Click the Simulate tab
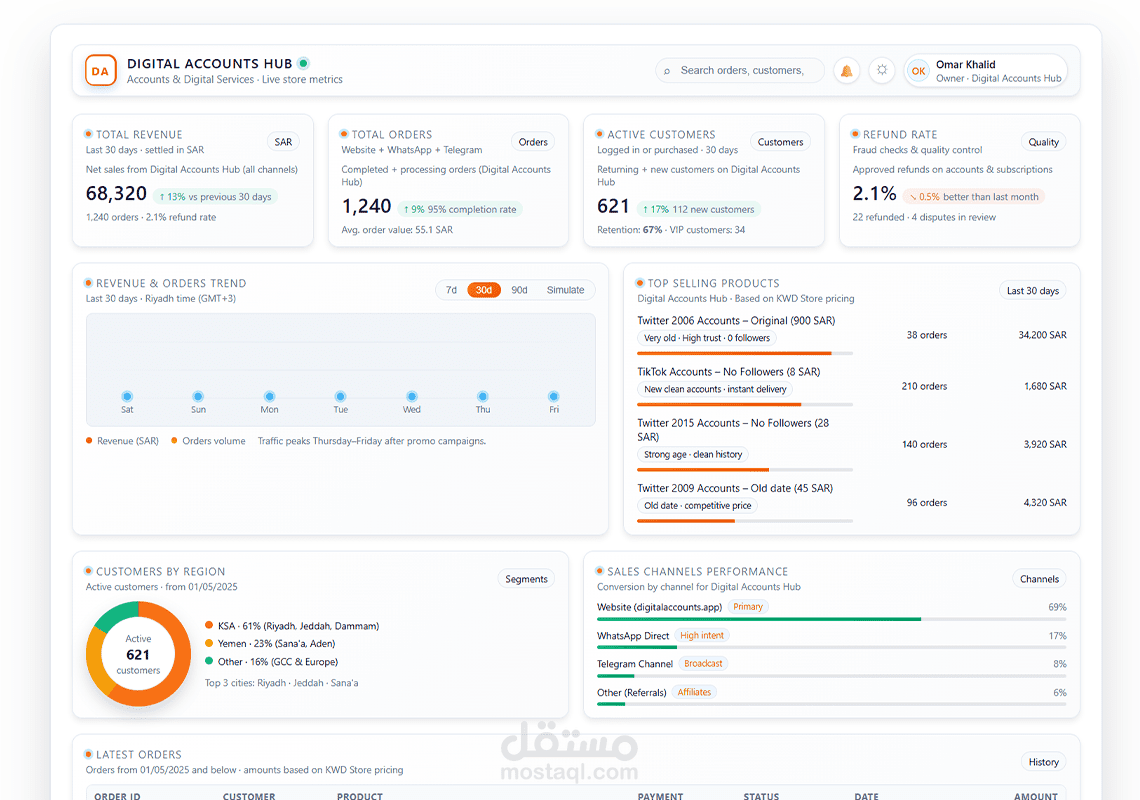Viewport: 1140px width, 800px height. tap(566, 289)
